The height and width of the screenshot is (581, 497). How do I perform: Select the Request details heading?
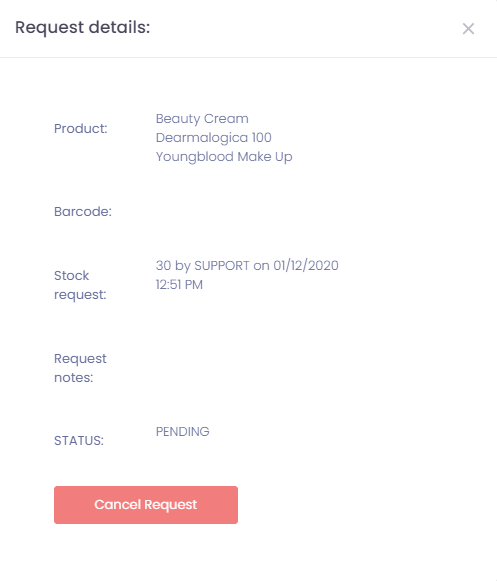pyautogui.click(x=82, y=27)
